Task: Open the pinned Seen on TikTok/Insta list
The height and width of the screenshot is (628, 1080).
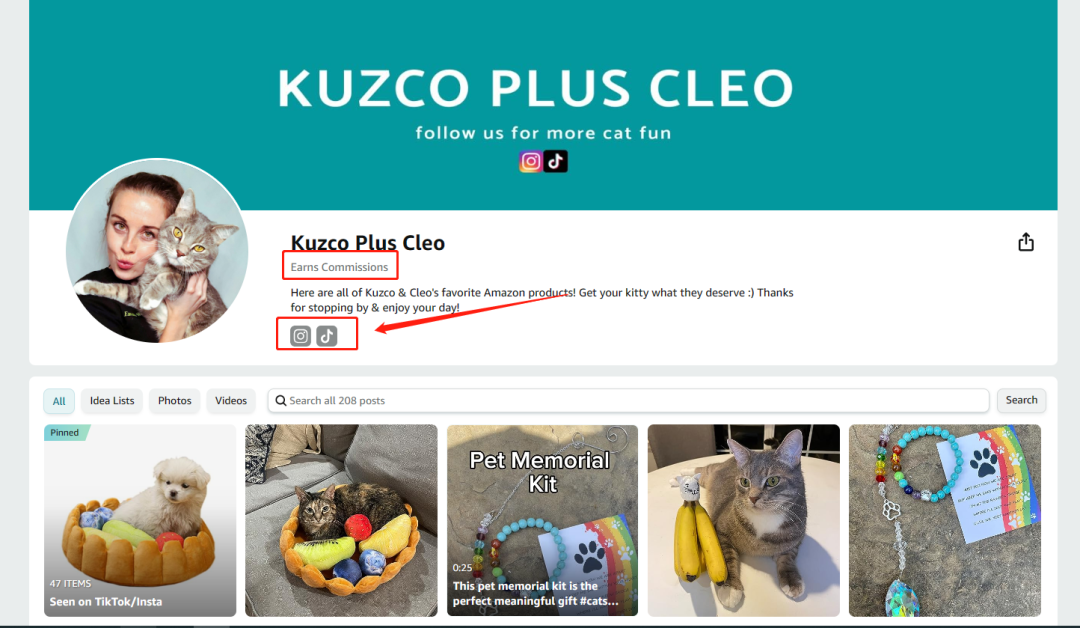Action: 140,521
